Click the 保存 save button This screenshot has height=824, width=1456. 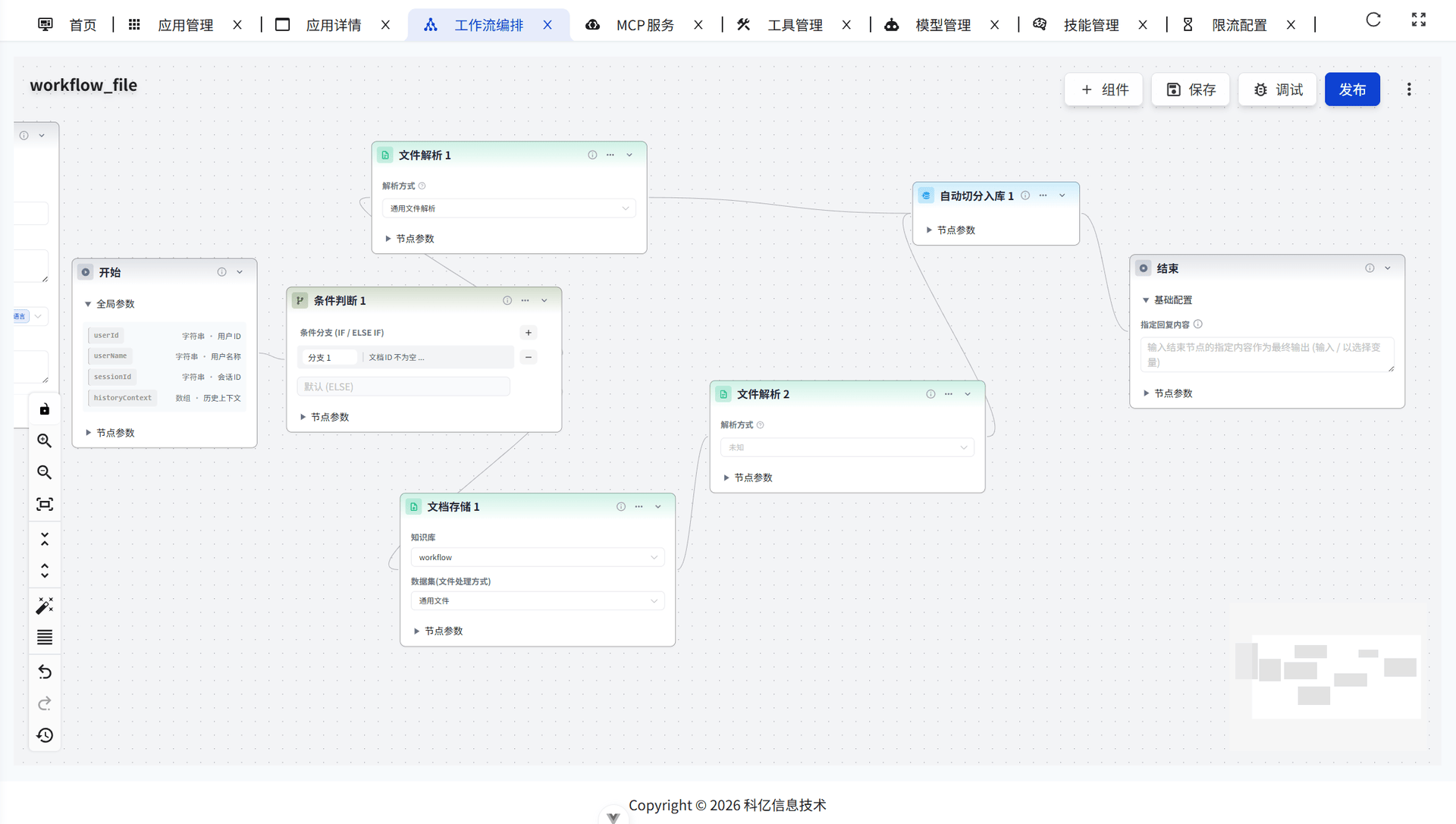point(1190,89)
